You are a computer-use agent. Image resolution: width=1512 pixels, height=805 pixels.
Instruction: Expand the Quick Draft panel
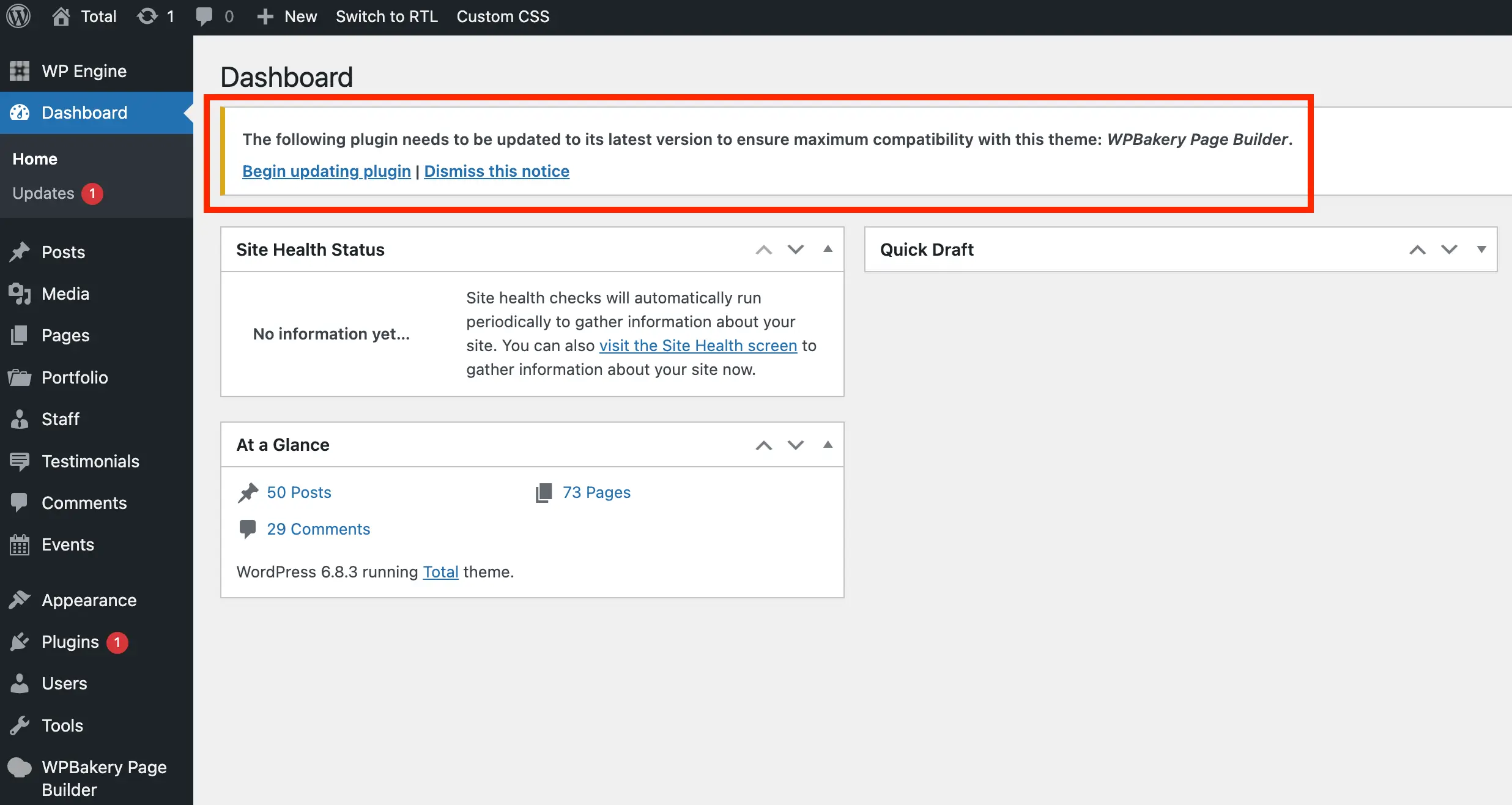(x=1481, y=250)
